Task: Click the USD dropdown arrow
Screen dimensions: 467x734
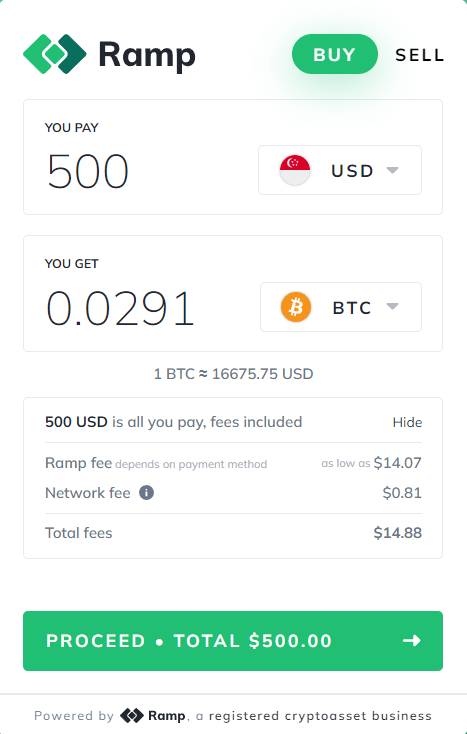Action: tap(393, 170)
